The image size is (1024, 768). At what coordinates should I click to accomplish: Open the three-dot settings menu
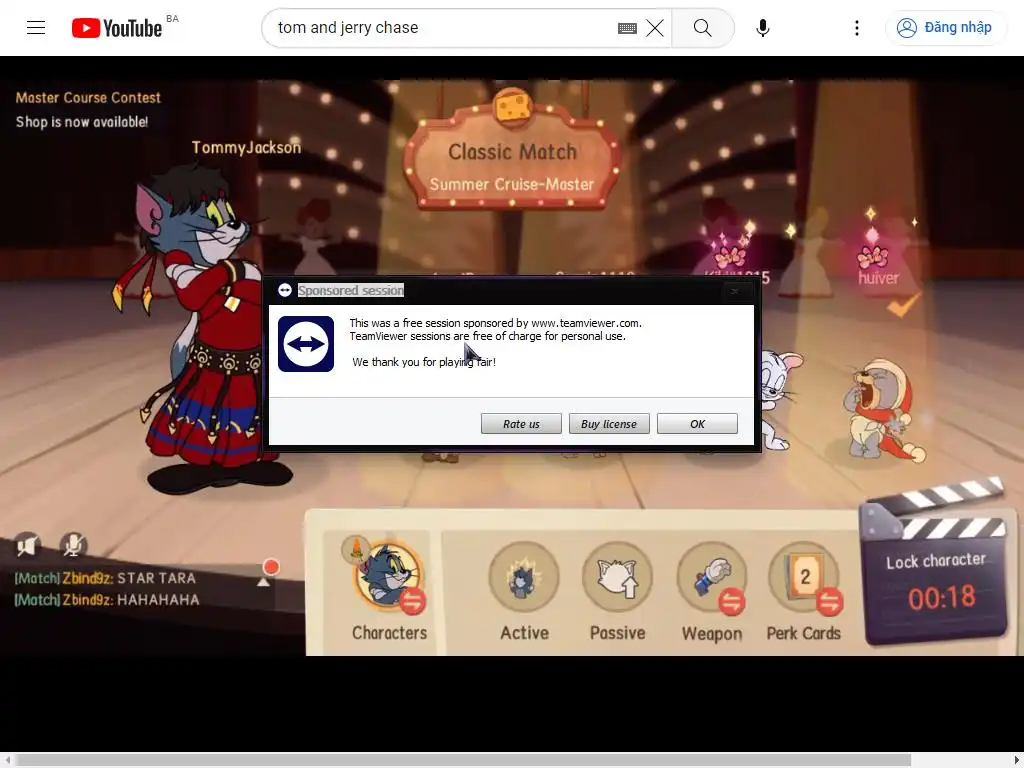857,28
